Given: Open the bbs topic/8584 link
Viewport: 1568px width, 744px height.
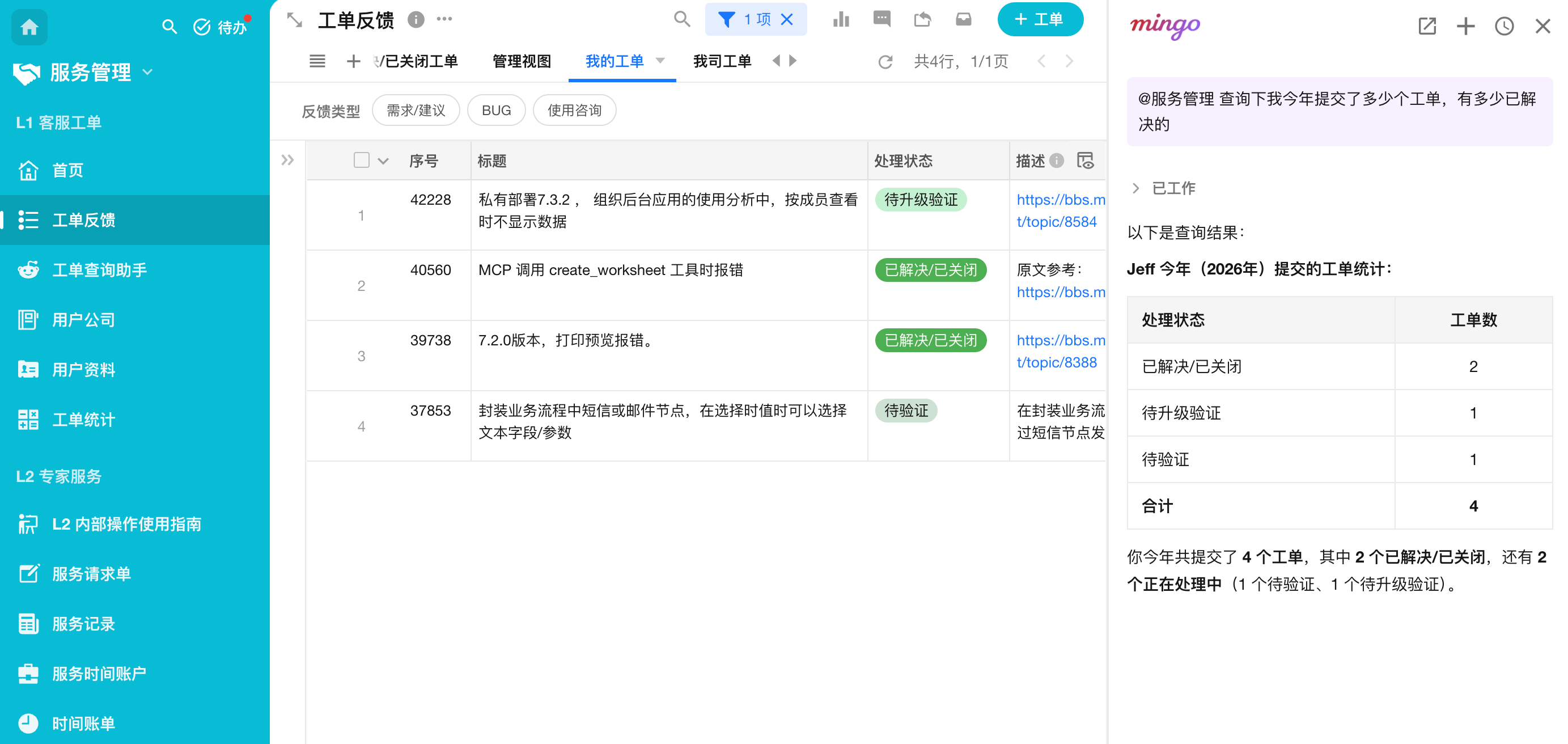Looking at the screenshot, I should (x=1060, y=210).
